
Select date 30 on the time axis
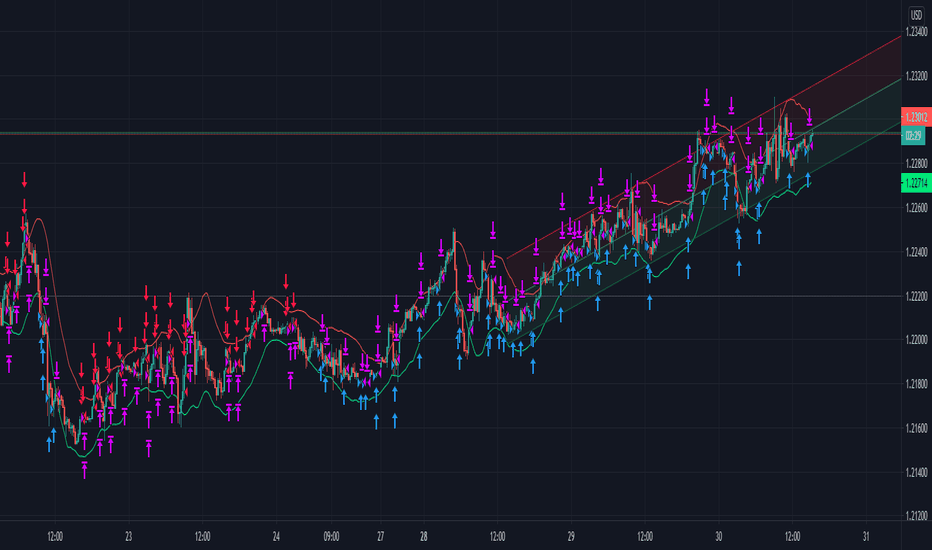[x=718, y=536]
